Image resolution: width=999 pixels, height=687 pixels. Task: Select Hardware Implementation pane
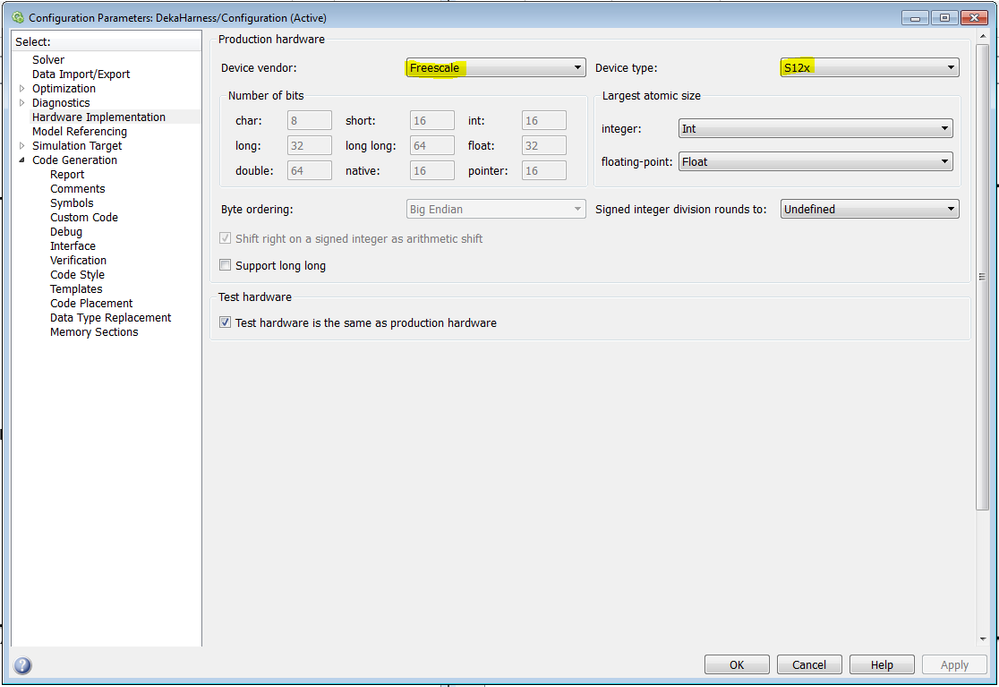(x=99, y=117)
